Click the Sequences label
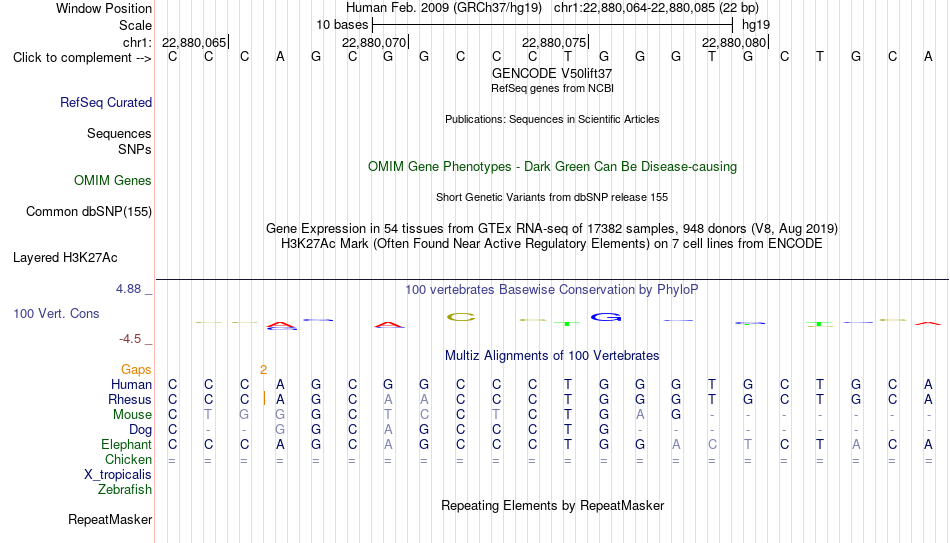 [x=119, y=133]
